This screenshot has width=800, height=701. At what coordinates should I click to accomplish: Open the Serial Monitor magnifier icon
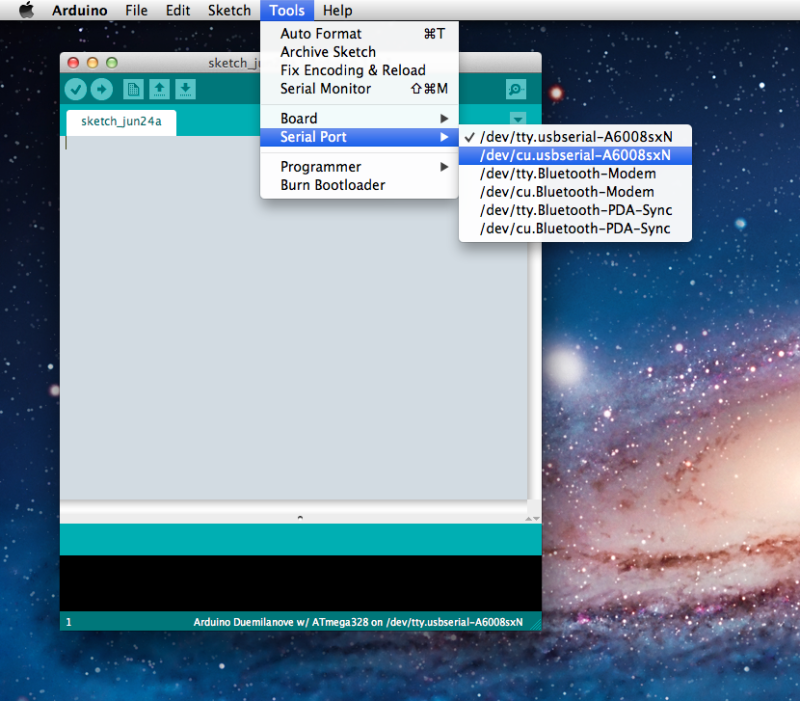[x=516, y=89]
